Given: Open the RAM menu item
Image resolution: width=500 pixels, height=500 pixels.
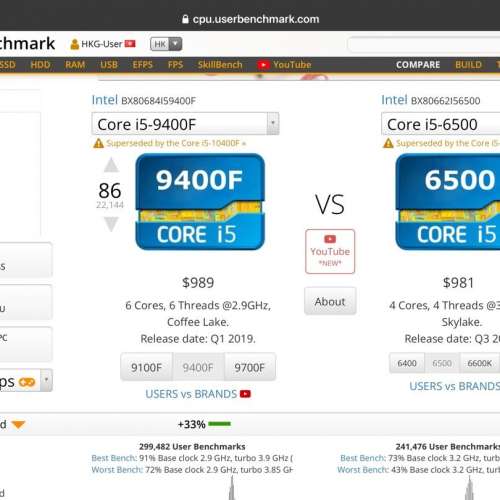Looking at the screenshot, I should click(75, 65).
